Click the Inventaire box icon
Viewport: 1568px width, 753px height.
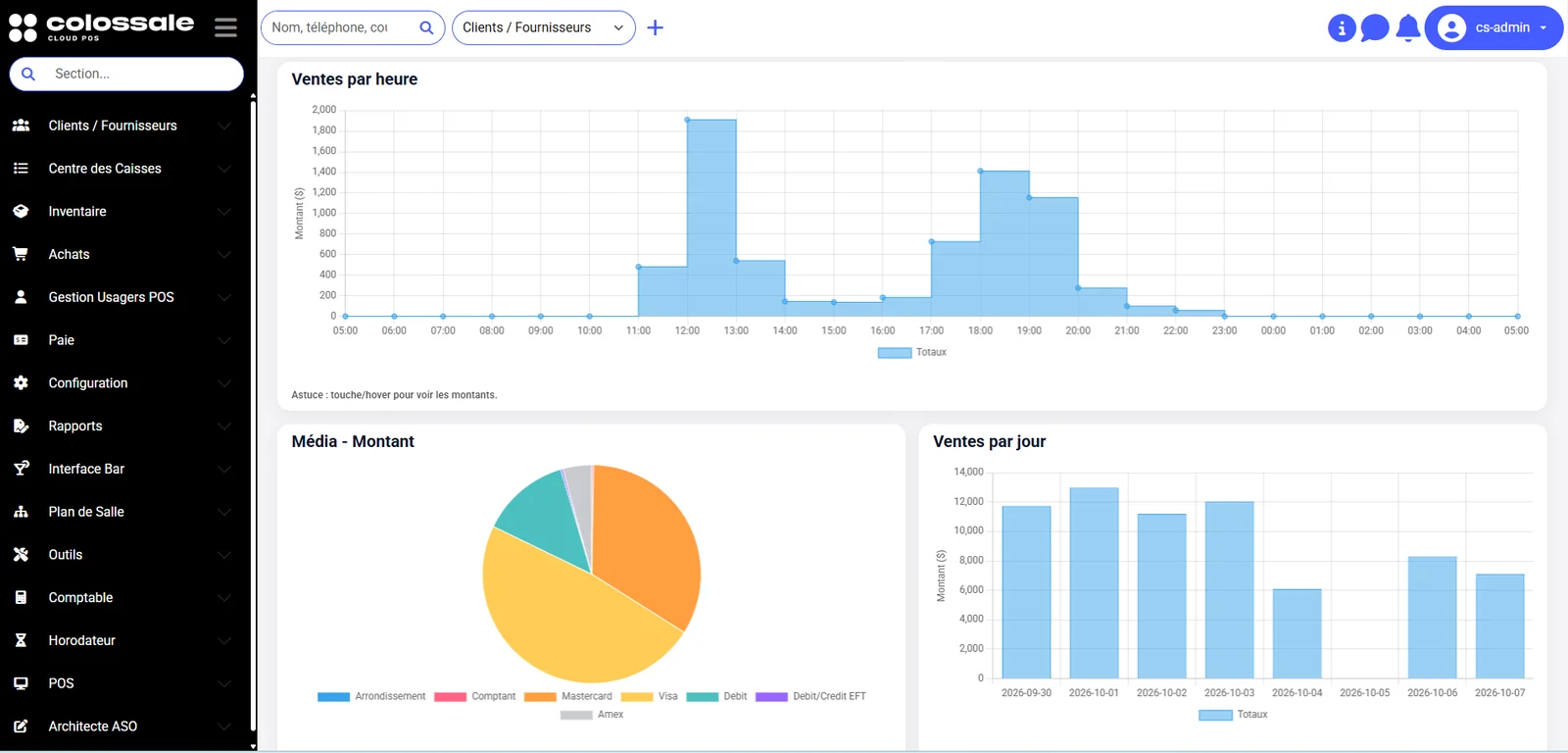point(21,211)
